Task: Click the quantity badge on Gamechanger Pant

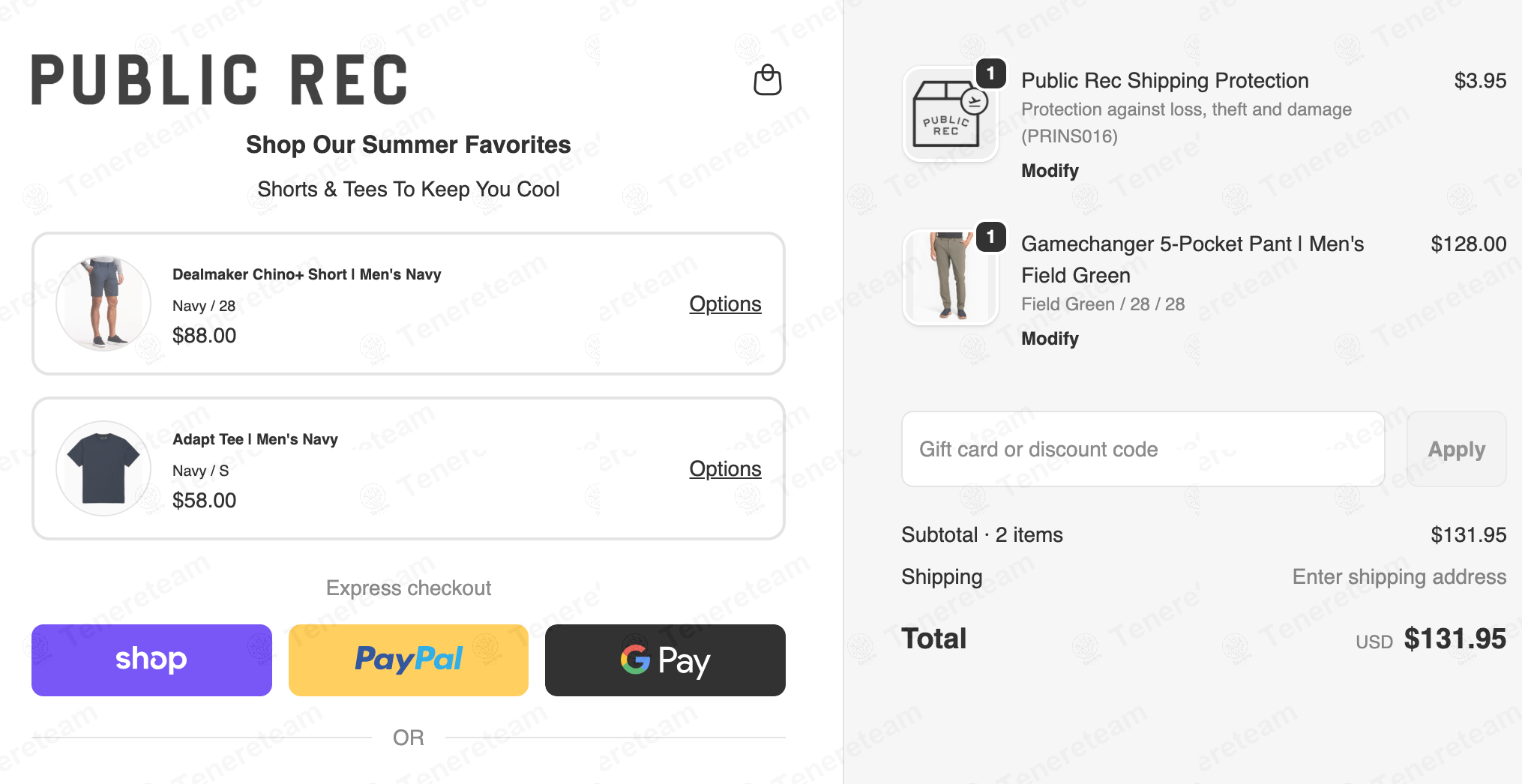Action: [x=990, y=237]
